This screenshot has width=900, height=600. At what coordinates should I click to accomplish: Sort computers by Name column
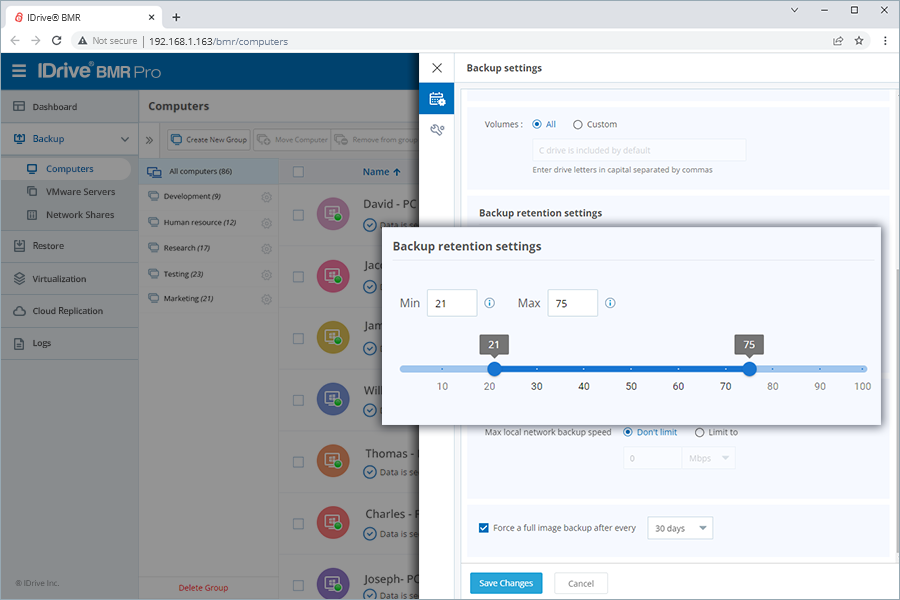pos(381,172)
